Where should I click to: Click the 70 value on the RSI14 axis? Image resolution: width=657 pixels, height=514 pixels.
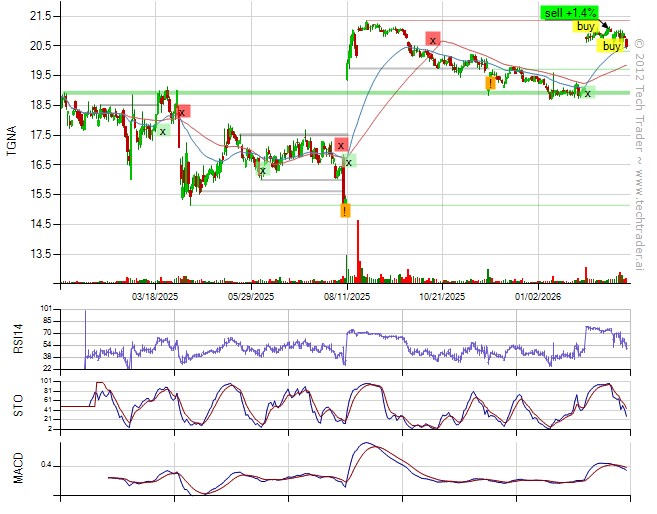47,333
